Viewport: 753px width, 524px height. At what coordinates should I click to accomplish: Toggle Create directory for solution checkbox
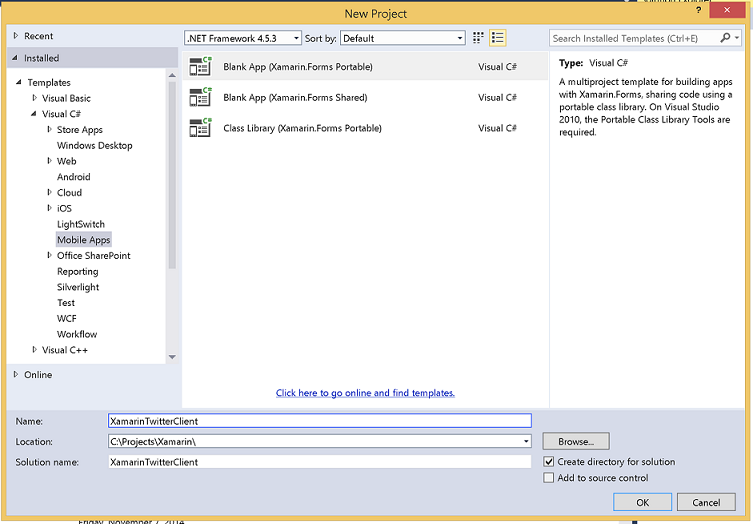tap(548, 462)
